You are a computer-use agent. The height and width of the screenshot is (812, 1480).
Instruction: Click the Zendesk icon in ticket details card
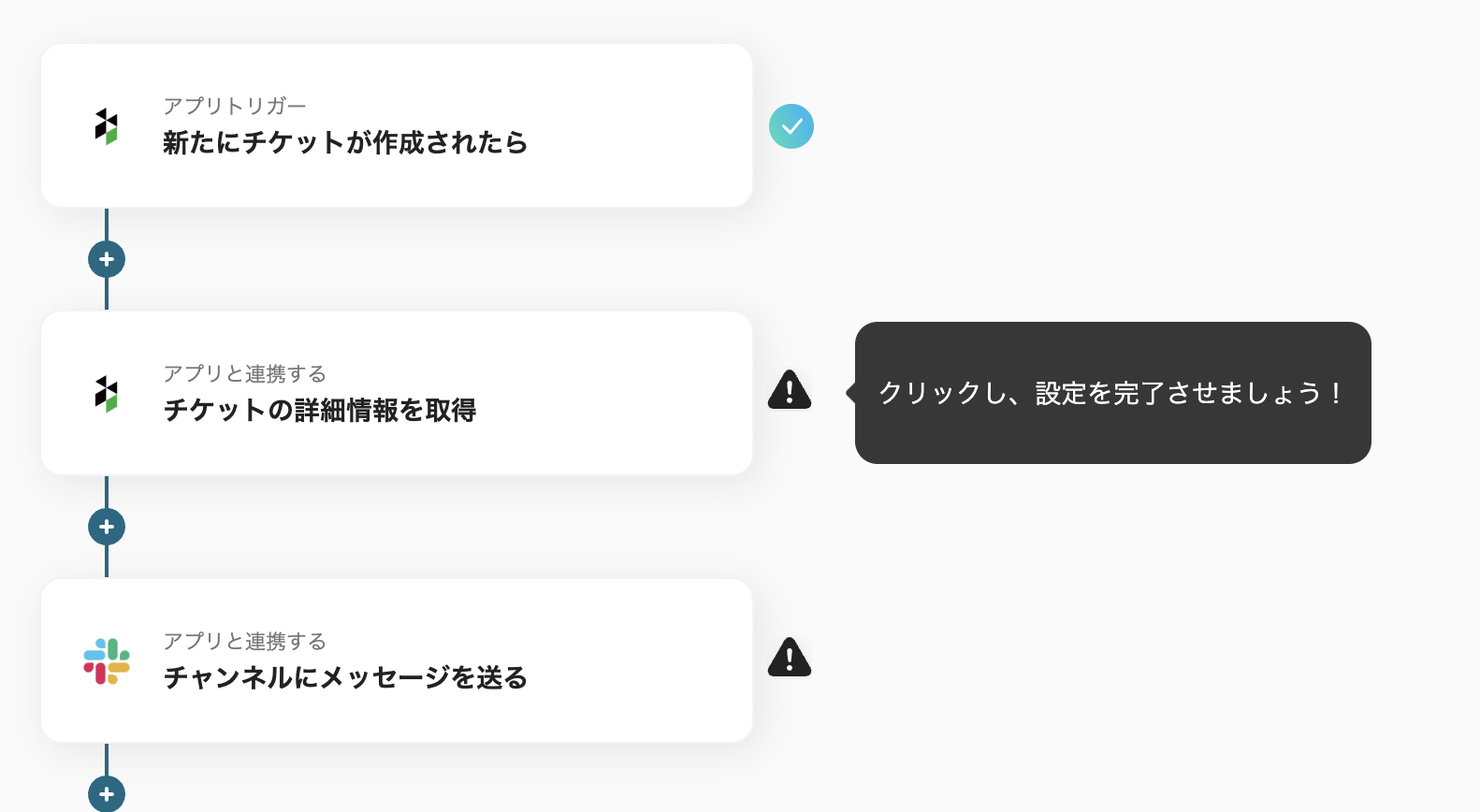(x=107, y=393)
